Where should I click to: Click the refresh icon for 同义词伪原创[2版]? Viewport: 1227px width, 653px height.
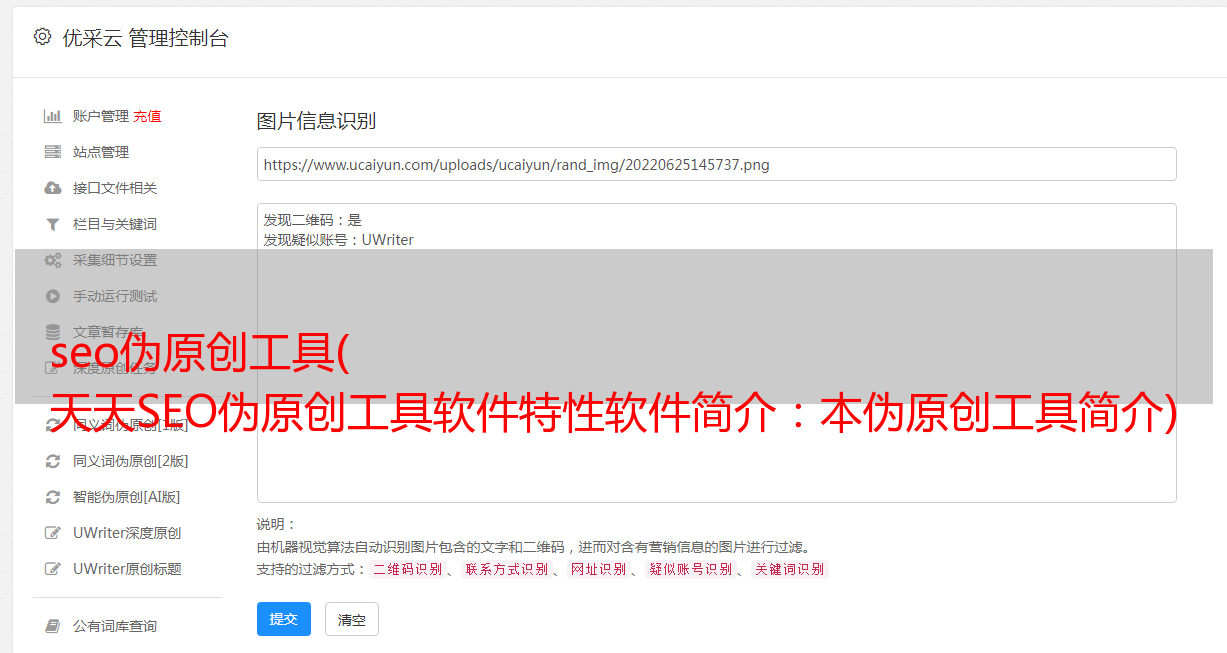click(x=53, y=461)
